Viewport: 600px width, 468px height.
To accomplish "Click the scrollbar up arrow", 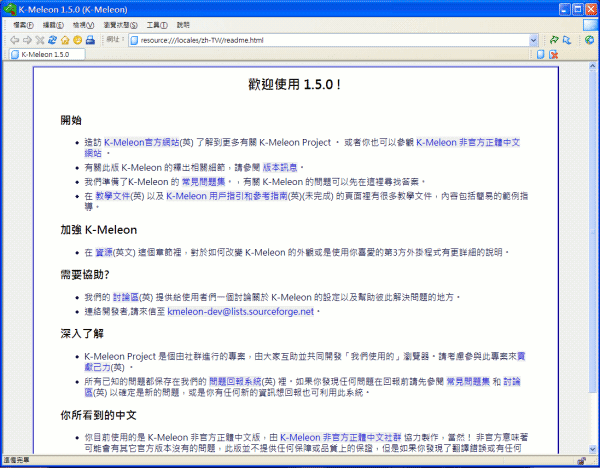I will pos(592,66).
